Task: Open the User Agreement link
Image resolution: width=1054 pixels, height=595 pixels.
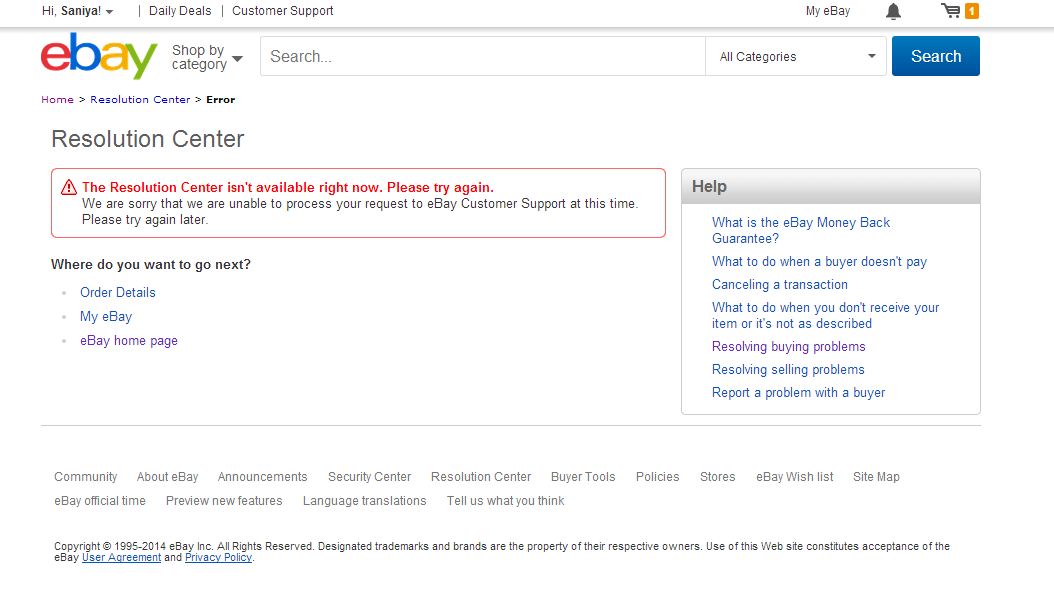Action: [x=122, y=557]
